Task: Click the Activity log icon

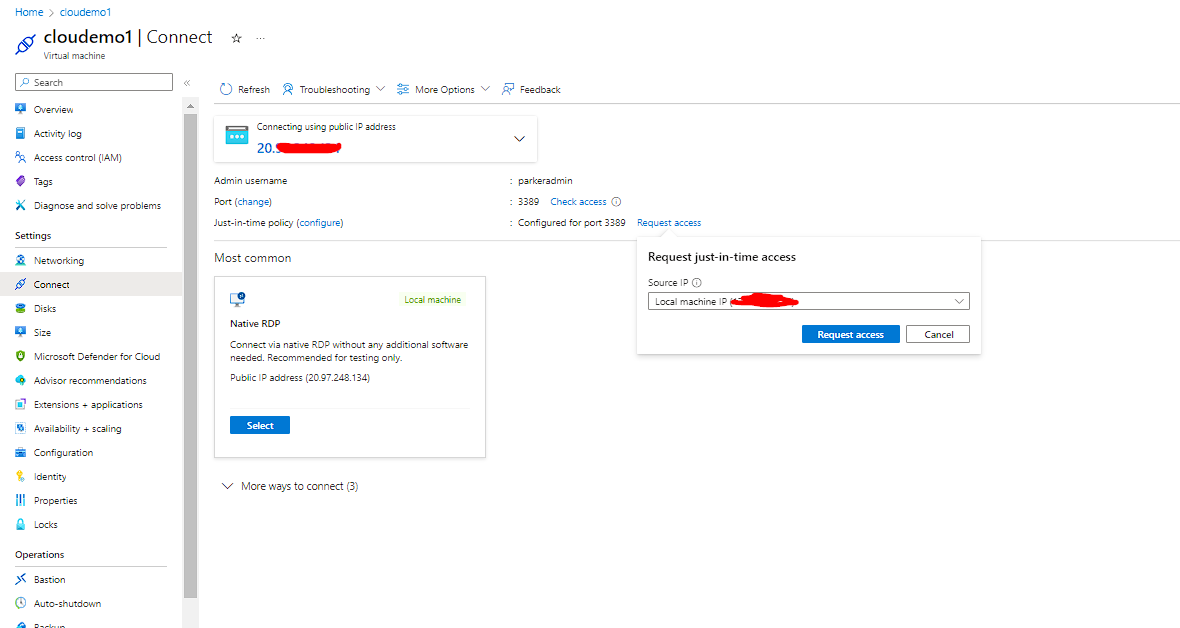Action: [x=20, y=133]
